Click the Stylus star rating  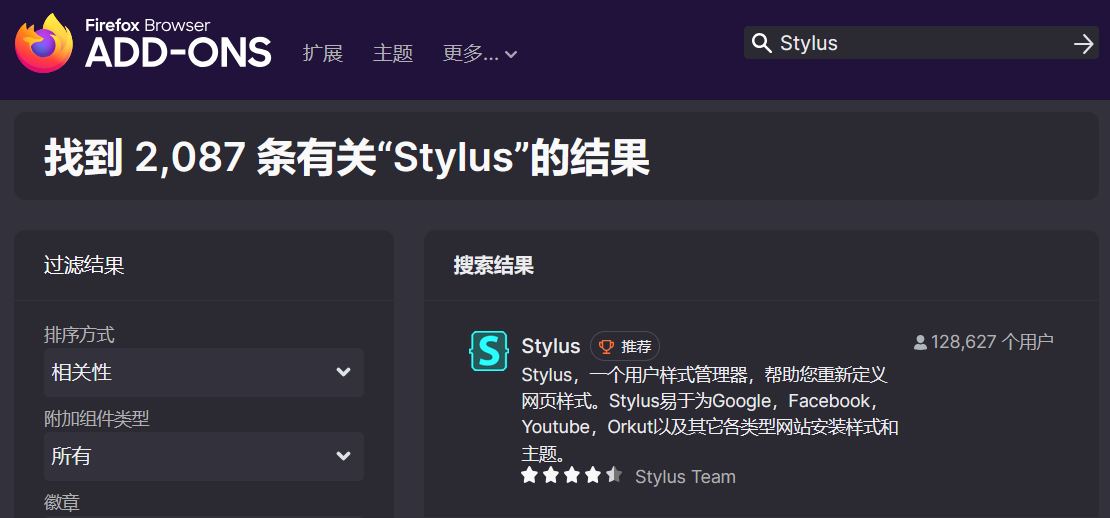tap(571, 476)
